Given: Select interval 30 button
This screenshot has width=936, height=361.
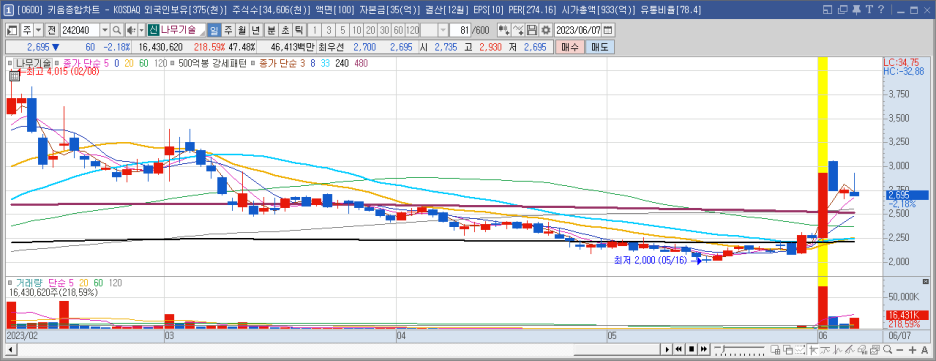Looking at the screenshot, I should [385, 30].
